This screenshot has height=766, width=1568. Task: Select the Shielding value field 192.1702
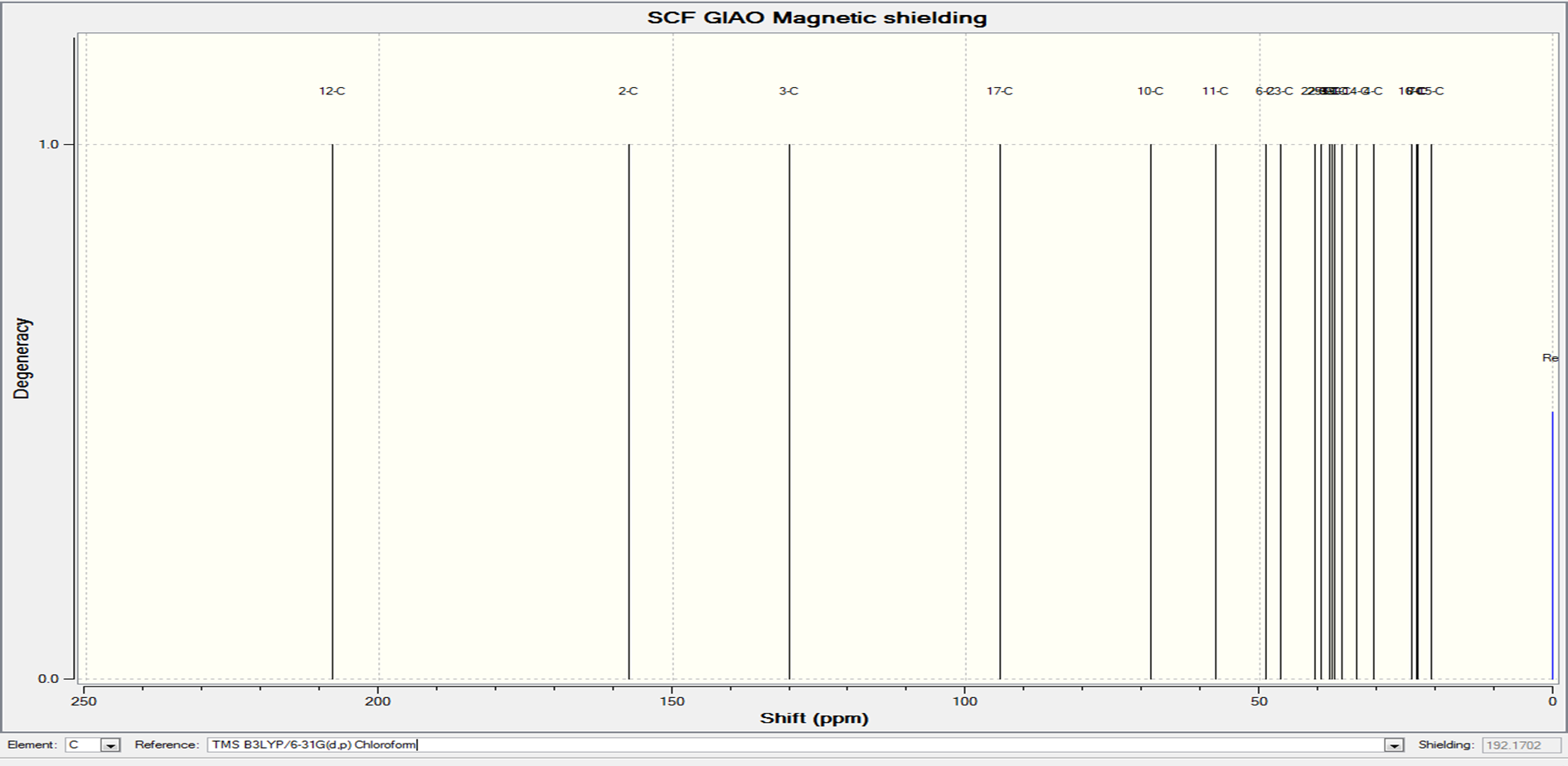[1521, 744]
